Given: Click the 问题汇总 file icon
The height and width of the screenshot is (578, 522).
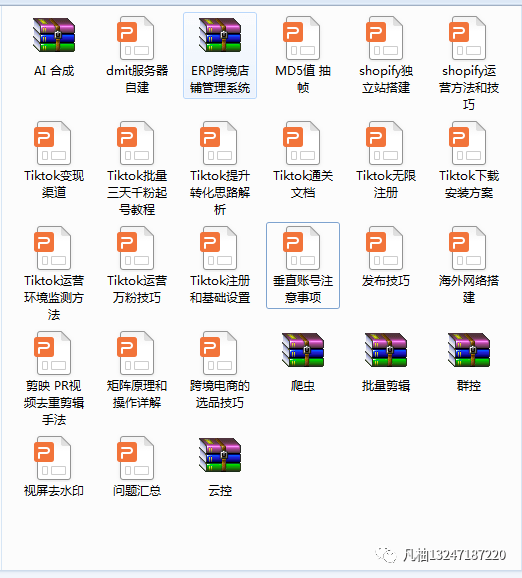Looking at the screenshot, I should click(x=136, y=458).
